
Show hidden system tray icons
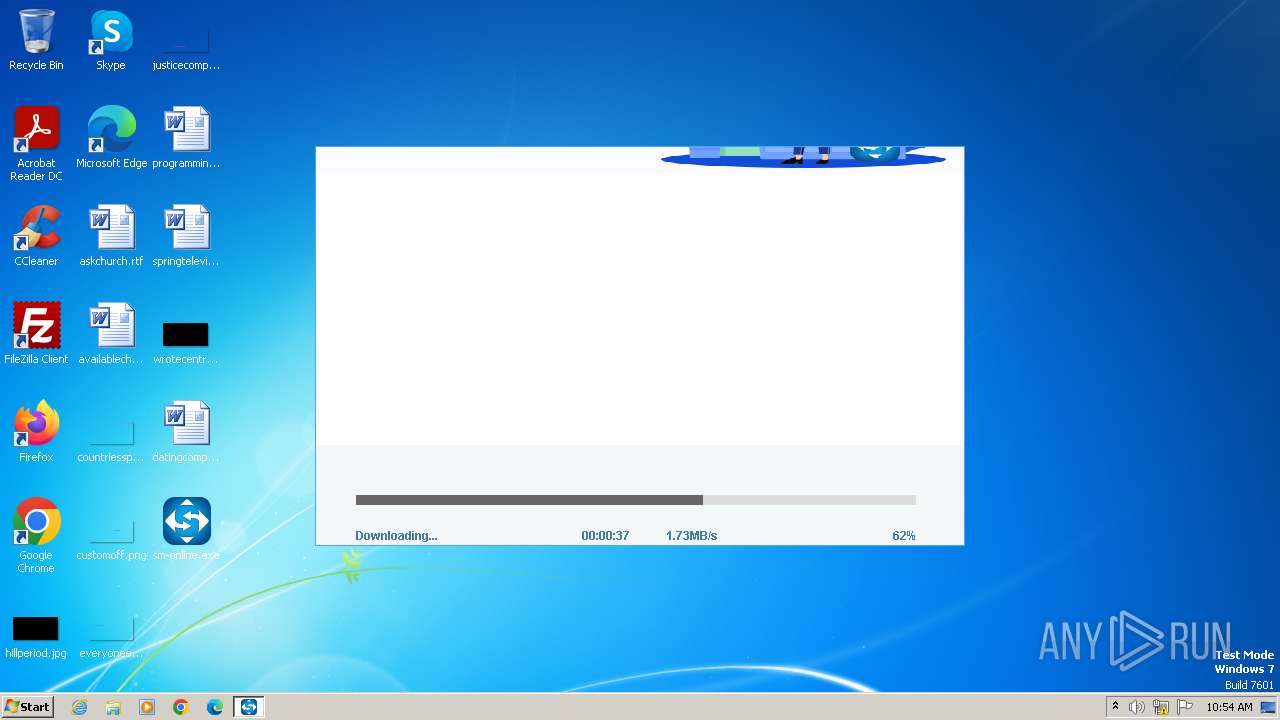pyautogui.click(x=1115, y=707)
